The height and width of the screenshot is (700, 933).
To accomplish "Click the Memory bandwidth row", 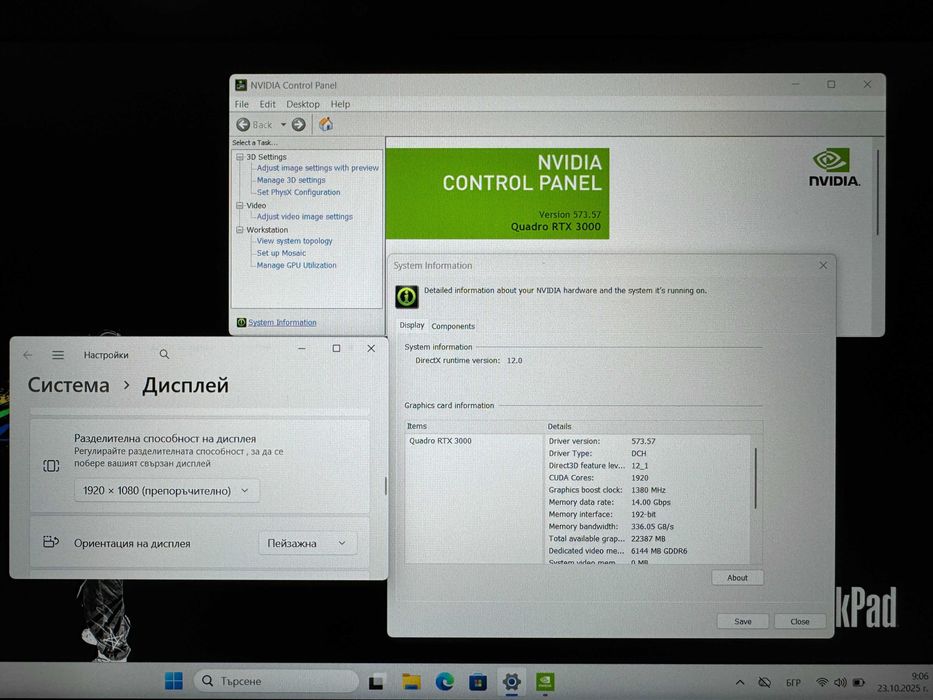I will 611,527.
